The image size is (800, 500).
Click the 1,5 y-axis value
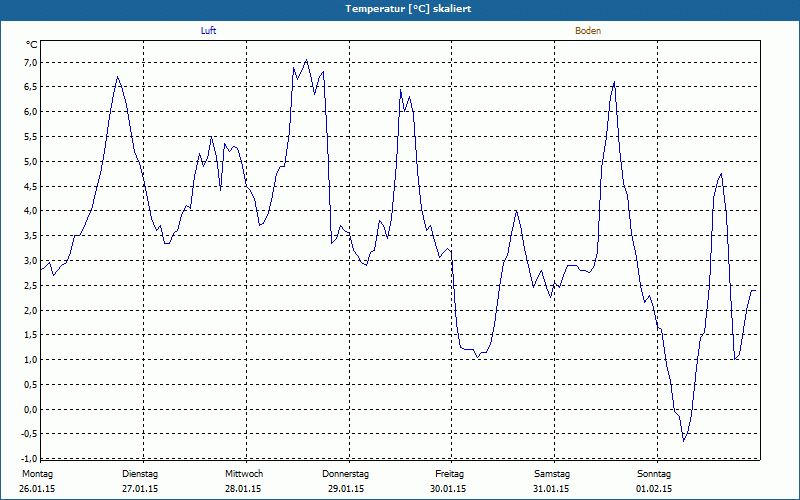click(31, 335)
